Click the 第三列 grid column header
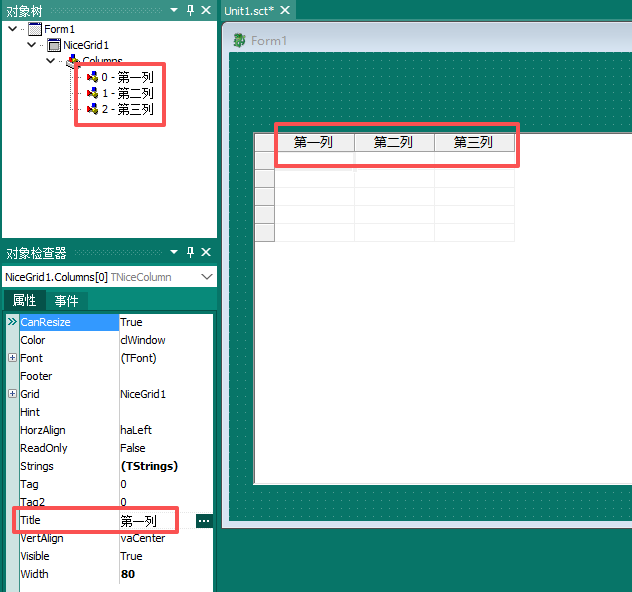 [x=474, y=142]
